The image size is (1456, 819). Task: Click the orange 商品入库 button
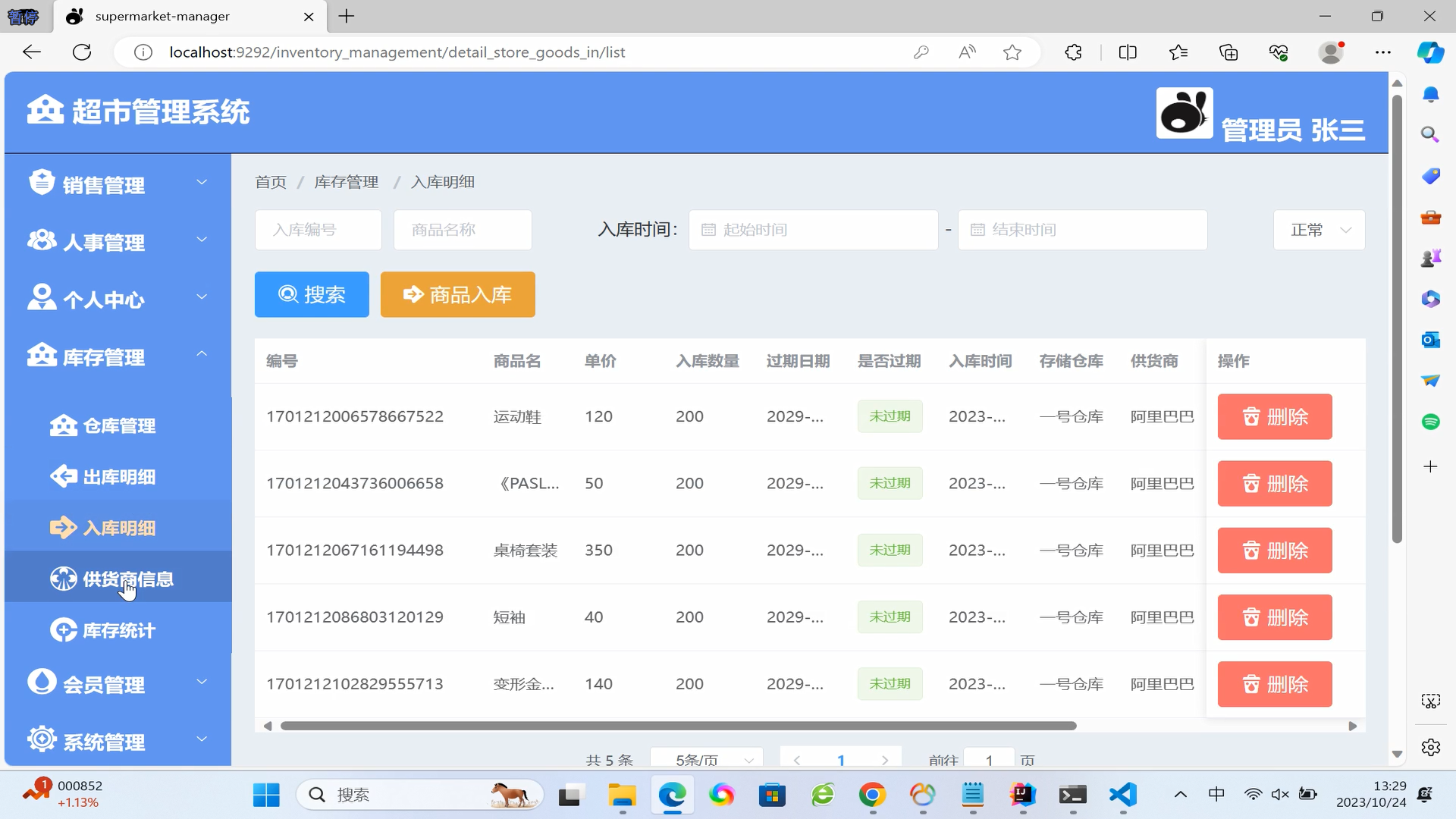[457, 294]
